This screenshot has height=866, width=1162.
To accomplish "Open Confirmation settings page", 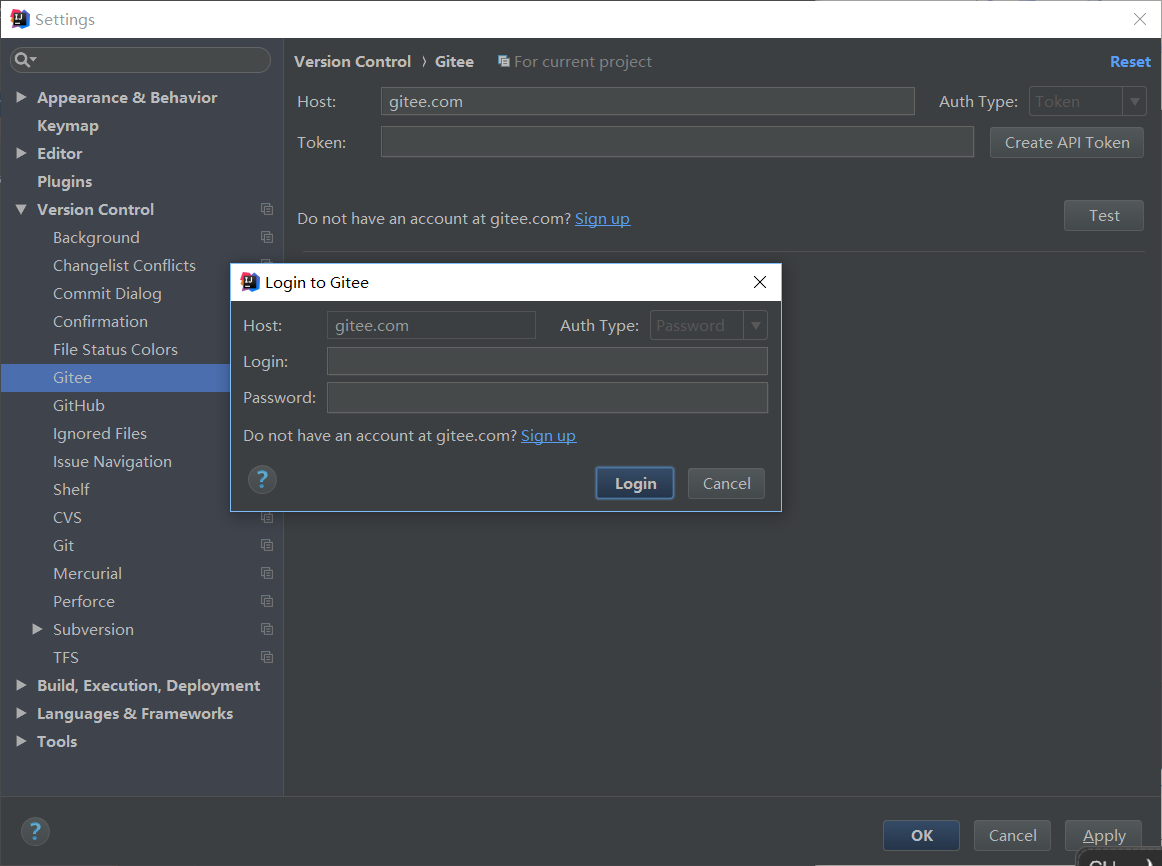I will coord(100,322).
